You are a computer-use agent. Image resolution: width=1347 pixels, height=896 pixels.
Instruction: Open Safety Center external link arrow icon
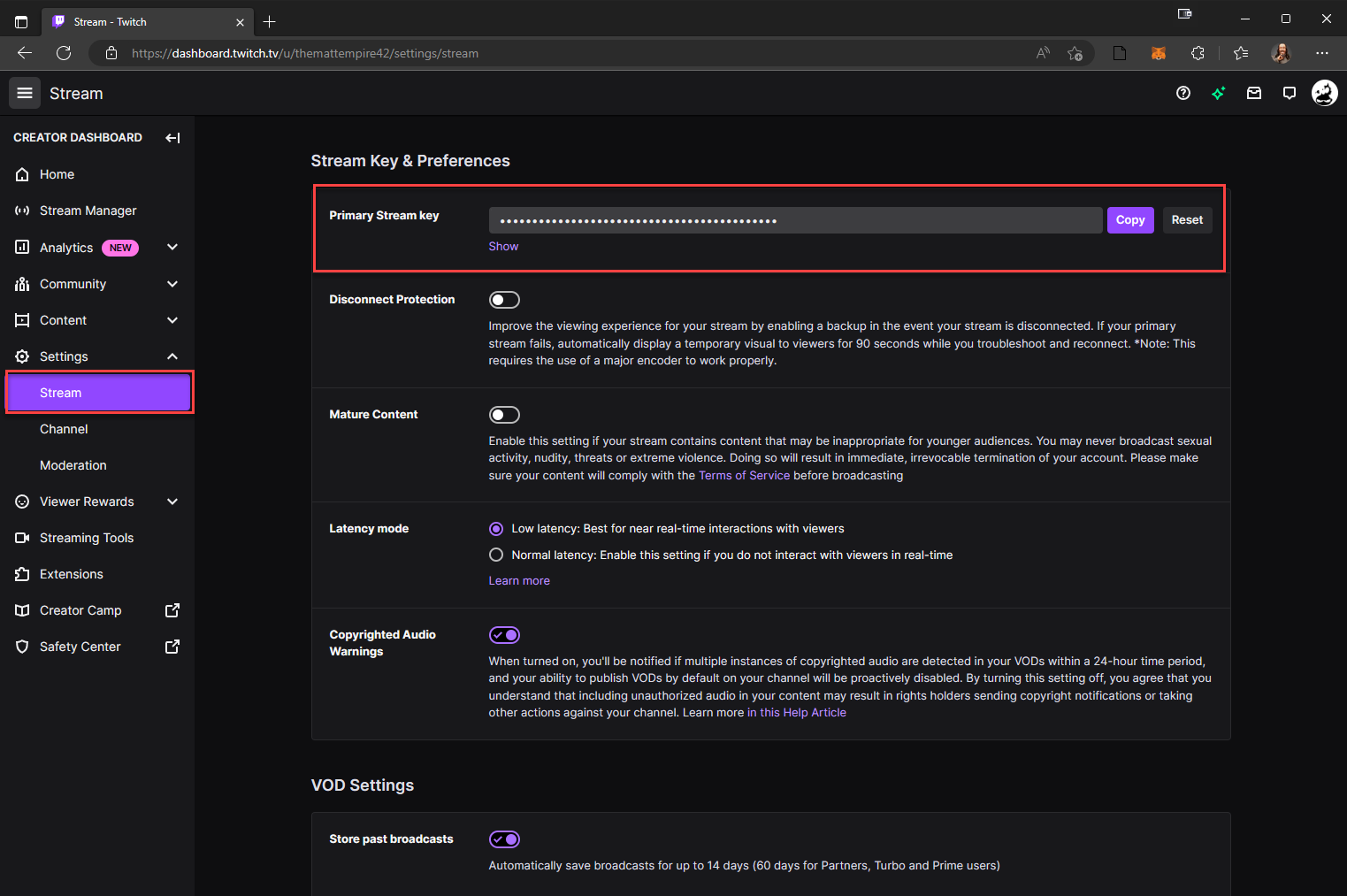pos(172,647)
